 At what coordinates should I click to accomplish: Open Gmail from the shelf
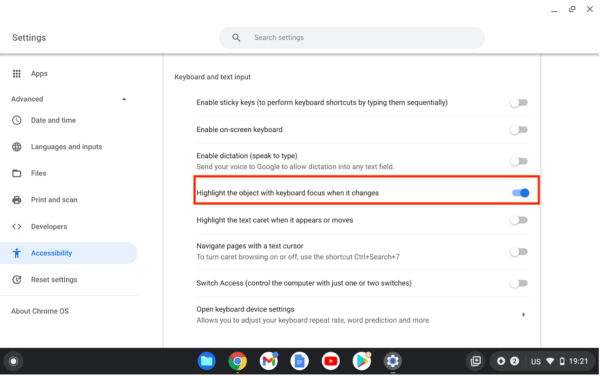point(269,361)
